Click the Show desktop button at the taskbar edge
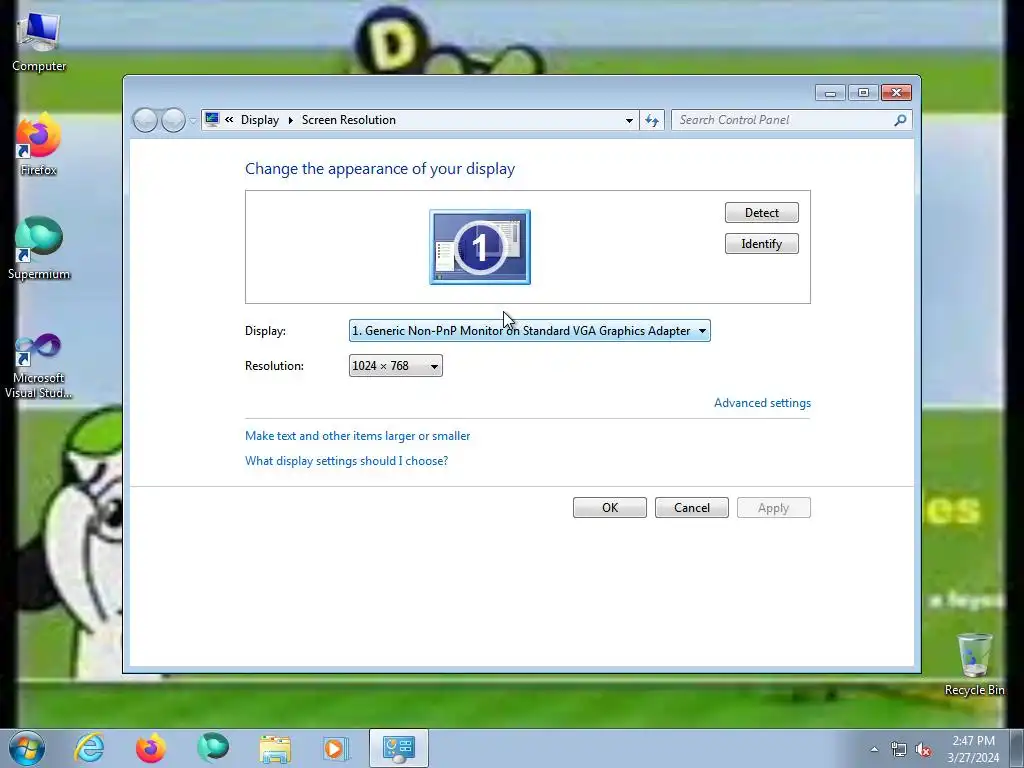Image resolution: width=1024 pixels, height=768 pixels. pyautogui.click(x=1017, y=748)
